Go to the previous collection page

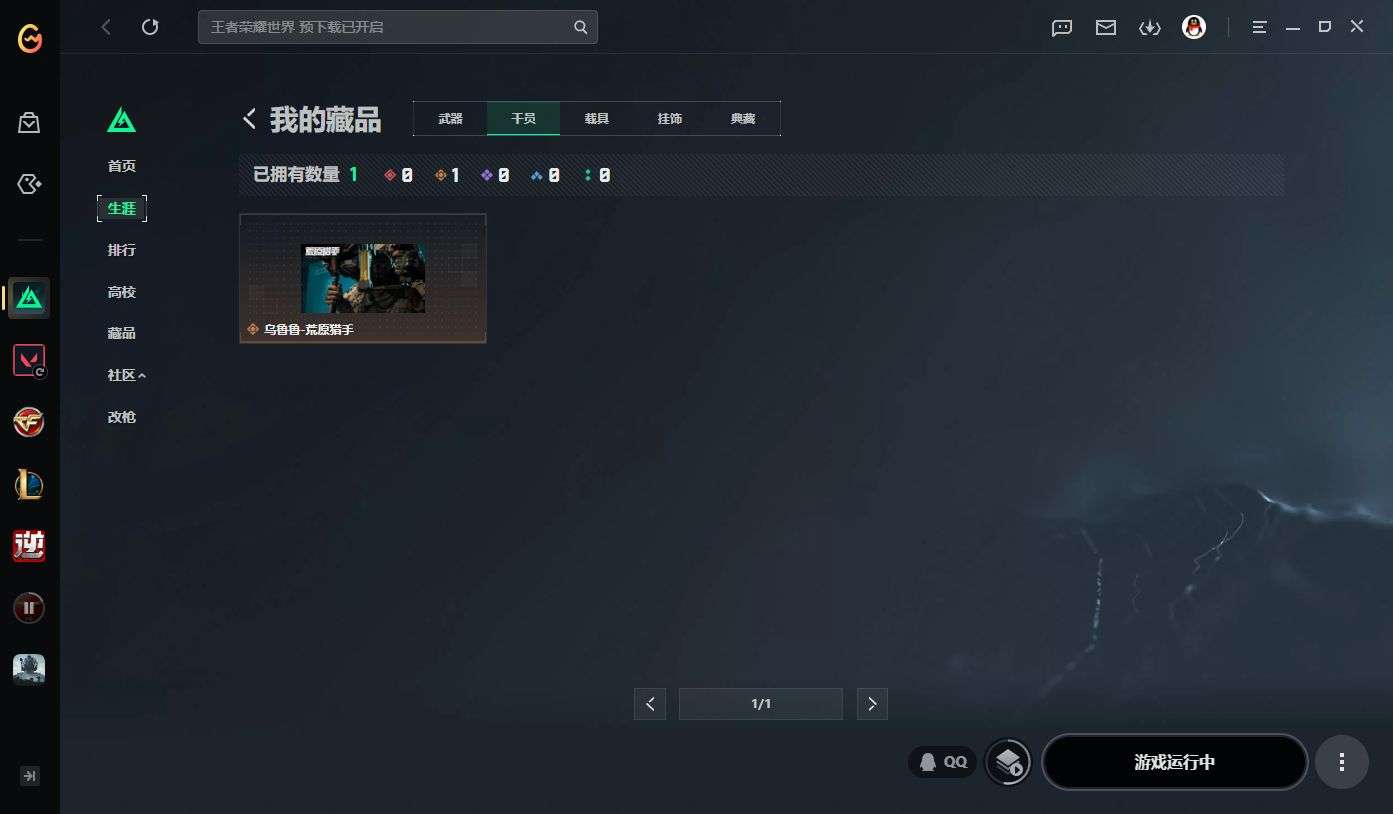coord(650,704)
